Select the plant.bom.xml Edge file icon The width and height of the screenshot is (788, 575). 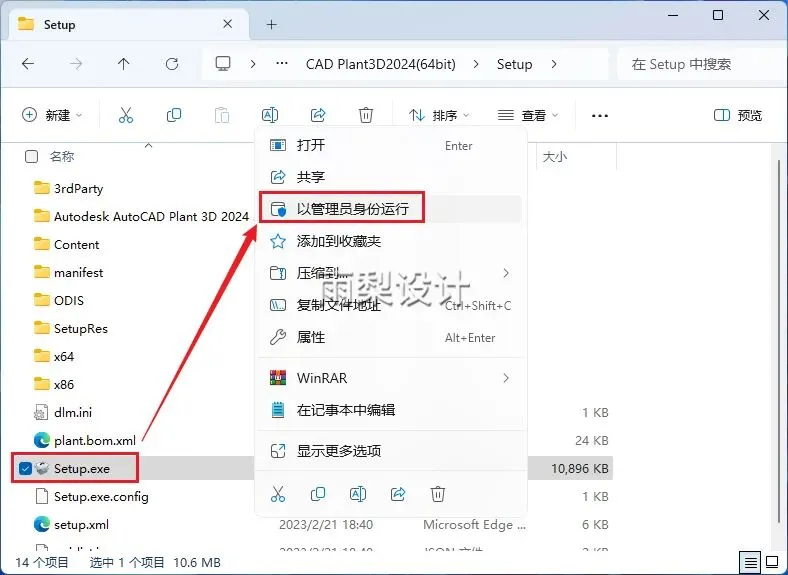[41, 440]
